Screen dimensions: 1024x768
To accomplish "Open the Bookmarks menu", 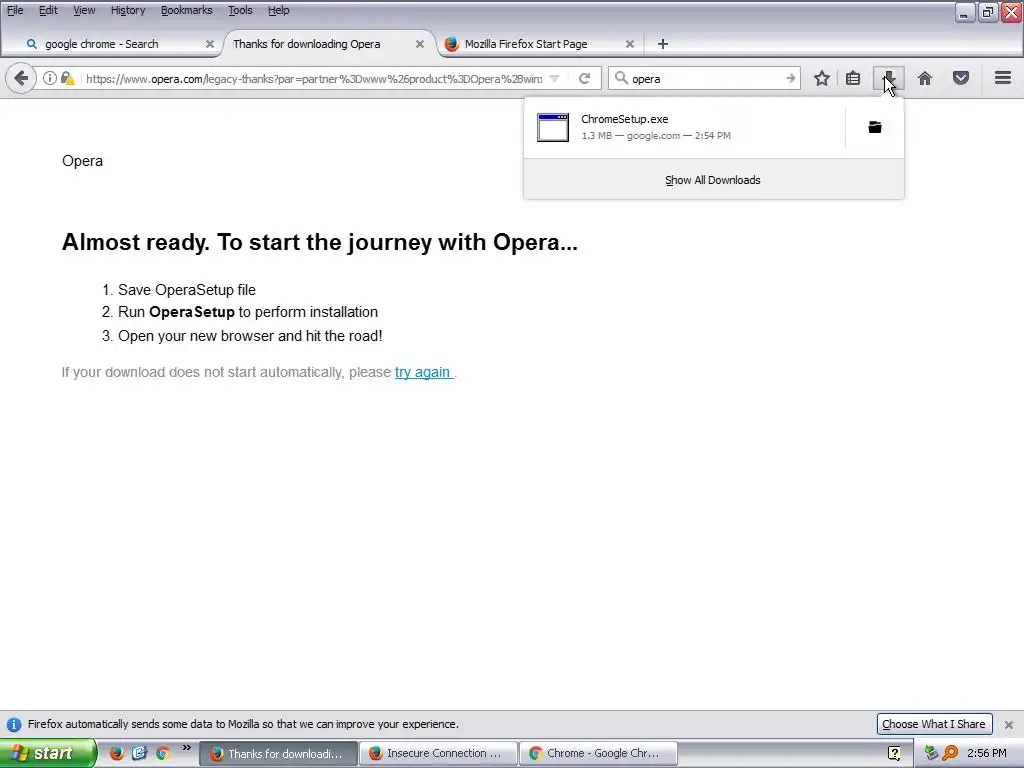I will (x=186, y=10).
